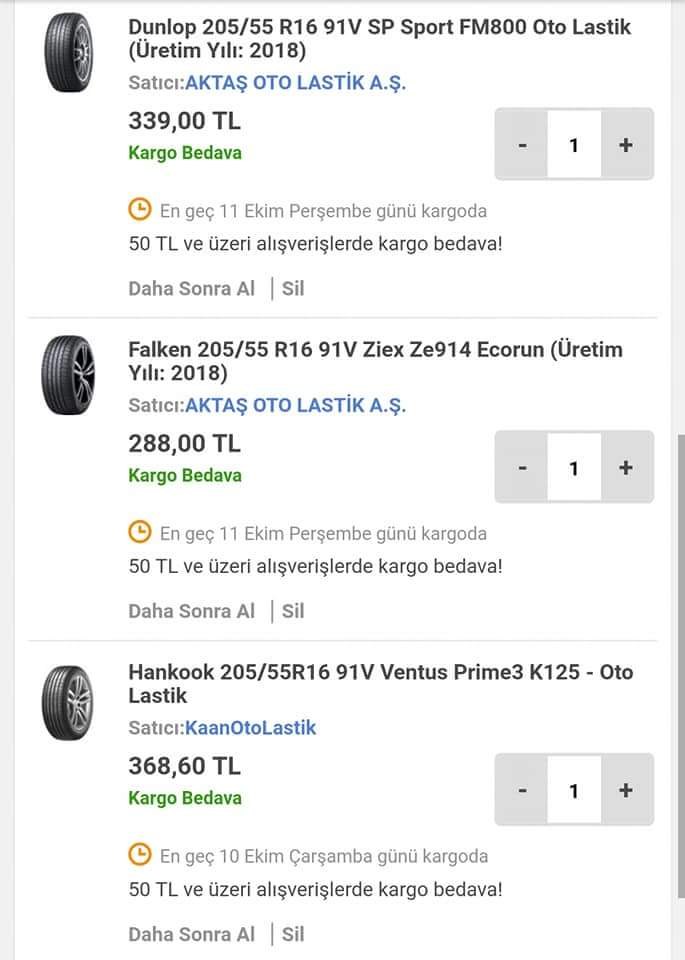685x960 pixels.
Task: Click the Dunlop tire thumbnail image
Action: 68,53
